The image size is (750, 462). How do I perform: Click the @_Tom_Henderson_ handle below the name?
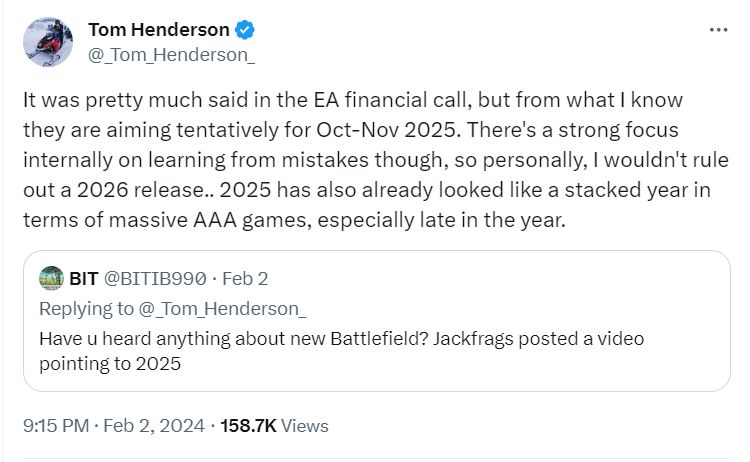pyautogui.click(x=171, y=55)
